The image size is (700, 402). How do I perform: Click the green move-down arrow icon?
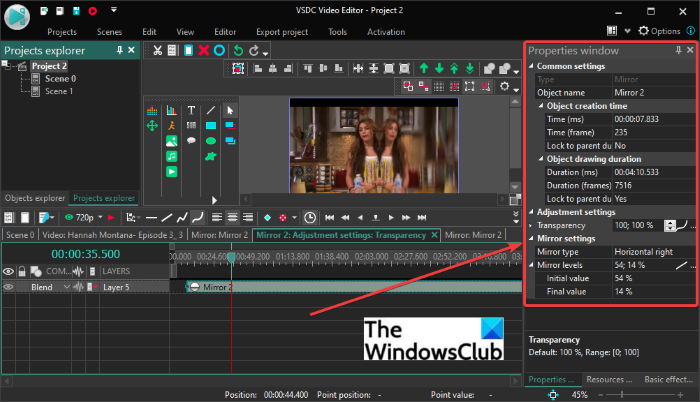[439, 68]
